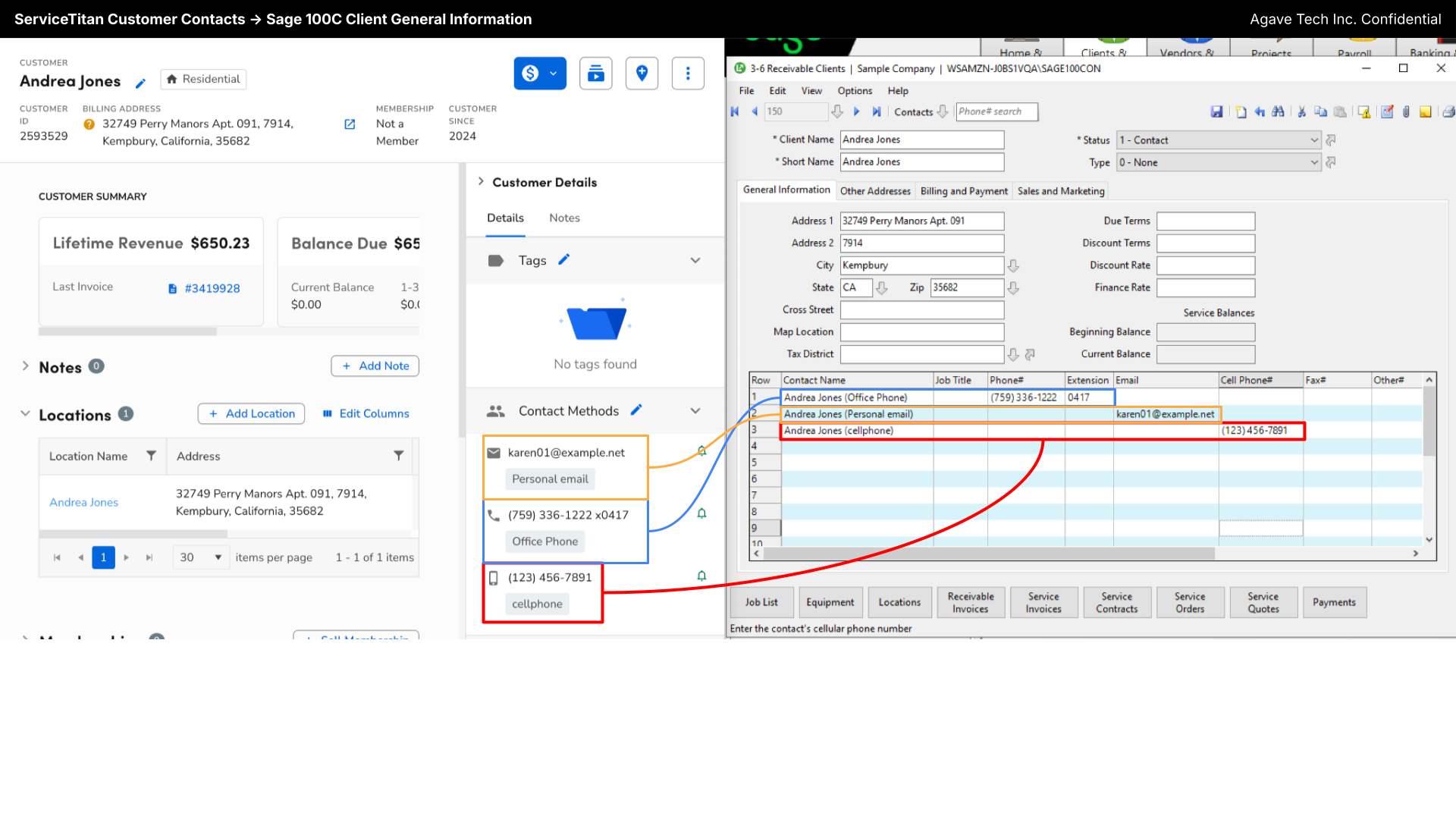Image resolution: width=1456 pixels, height=819 pixels.
Task: Open the Andrea Jones location link
Action: (x=84, y=502)
